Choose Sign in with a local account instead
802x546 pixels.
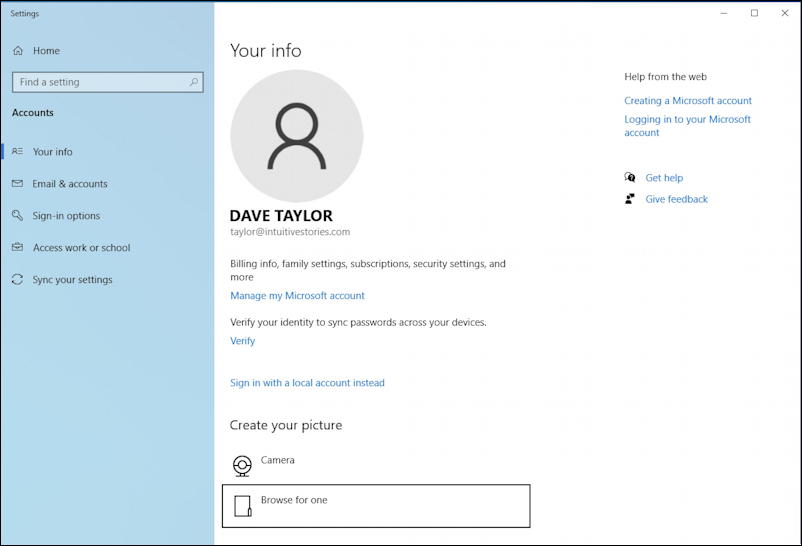click(x=307, y=383)
